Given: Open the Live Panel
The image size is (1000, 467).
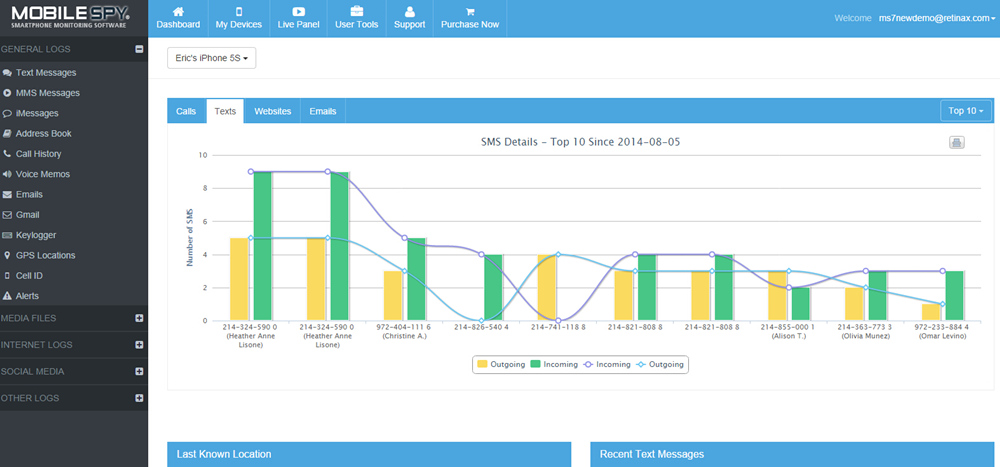Looking at the screenshot, I should click(x=298, y=19).
